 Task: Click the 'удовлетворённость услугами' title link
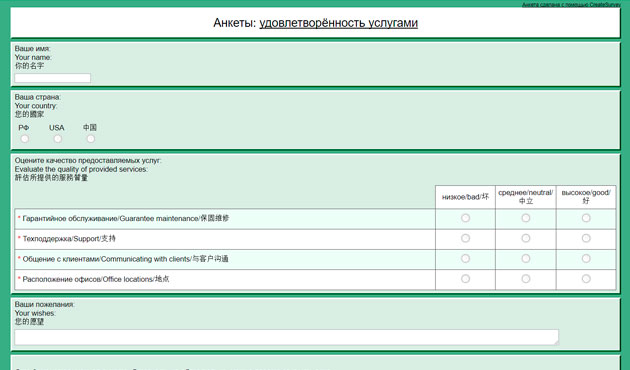point(338,23)
